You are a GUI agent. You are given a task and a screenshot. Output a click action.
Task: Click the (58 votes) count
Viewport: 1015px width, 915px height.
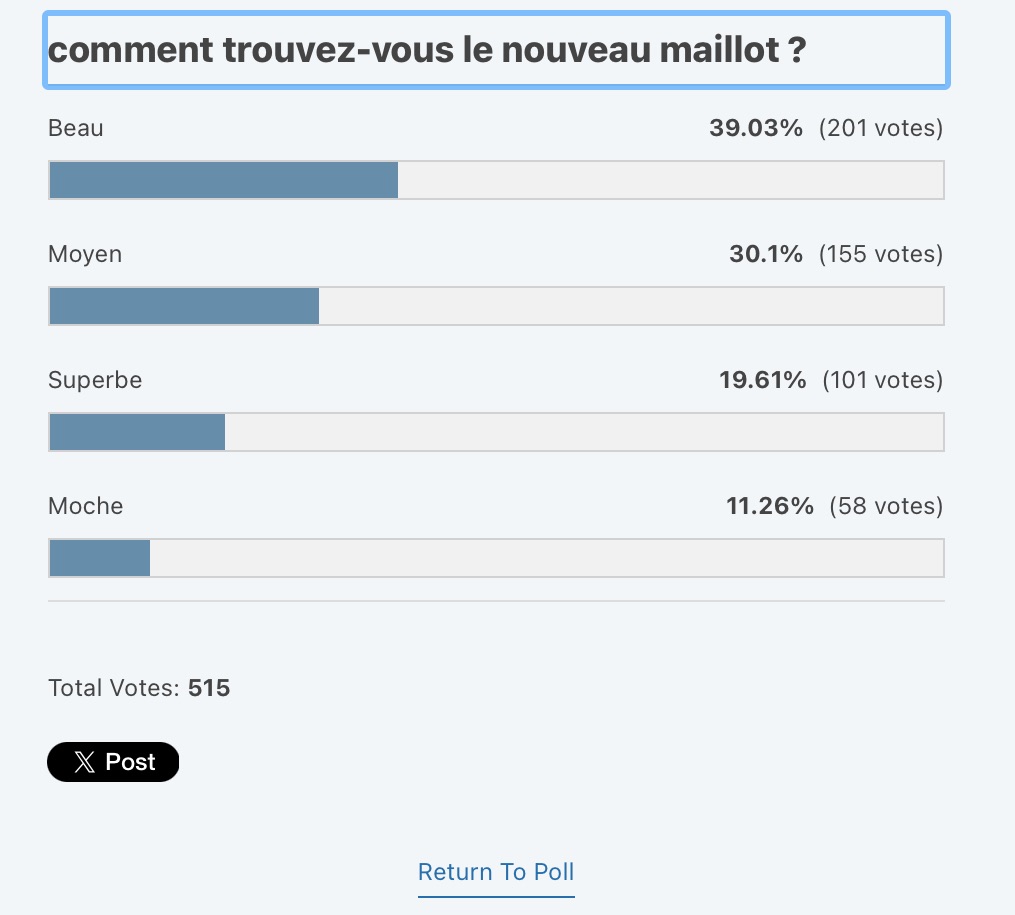click(886, 506)
